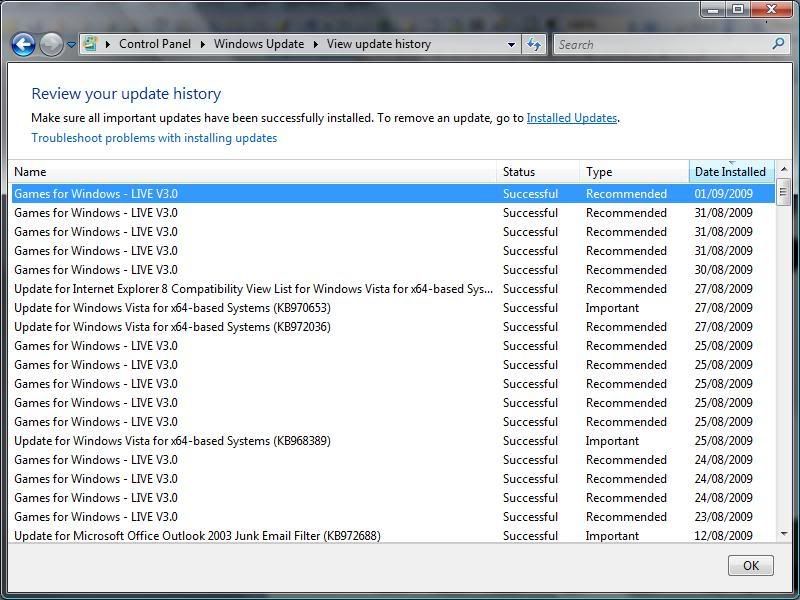Confirm with the OK button
The width and height of the screenshot is (800, 600).
point(751,565)
